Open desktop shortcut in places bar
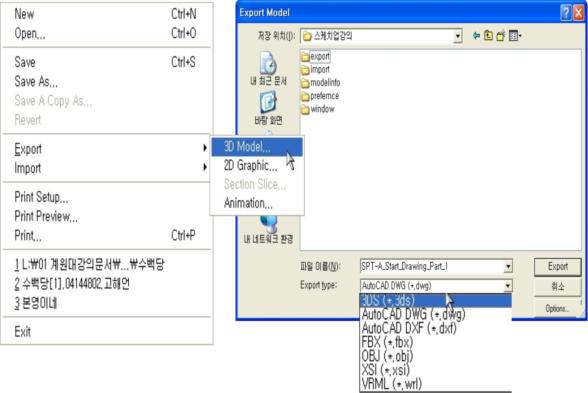588x393 pixels. click(x=268, y=108)
